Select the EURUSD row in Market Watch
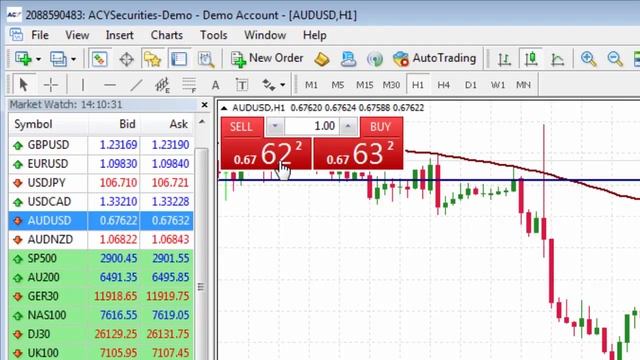This screenshot has height=360, width=640. point(101,164)
